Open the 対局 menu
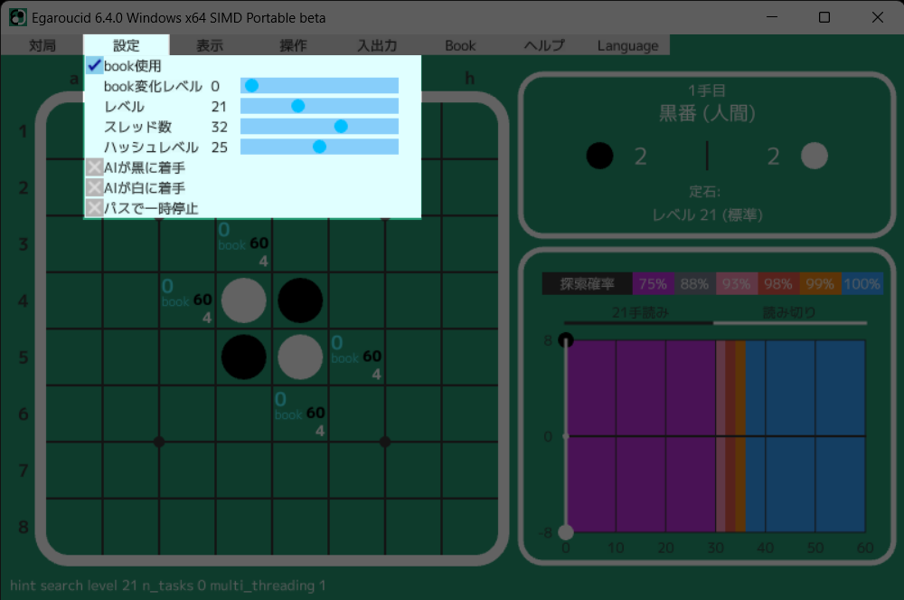Viewport: 904px width, 600px height. [x=42, y=46]
